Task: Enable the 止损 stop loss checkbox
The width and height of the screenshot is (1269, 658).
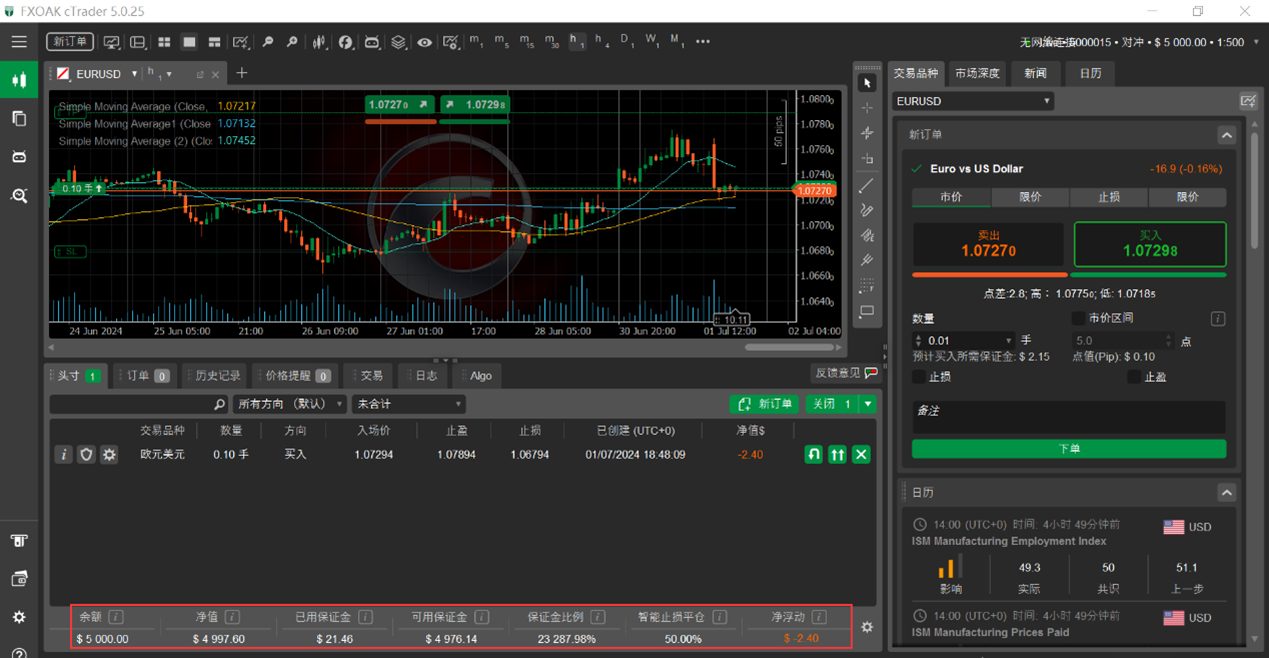Action: point(919,377)
